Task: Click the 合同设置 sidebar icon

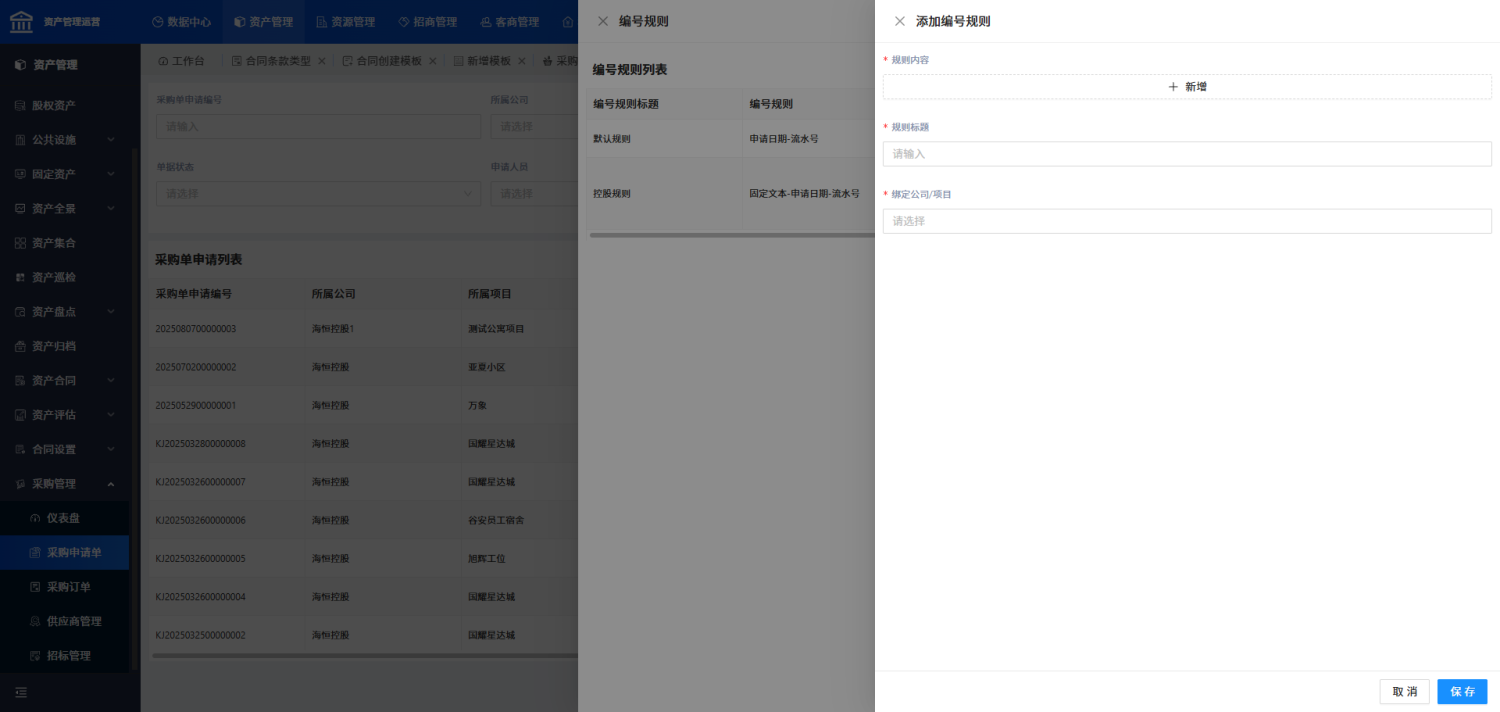Action: 20,449
